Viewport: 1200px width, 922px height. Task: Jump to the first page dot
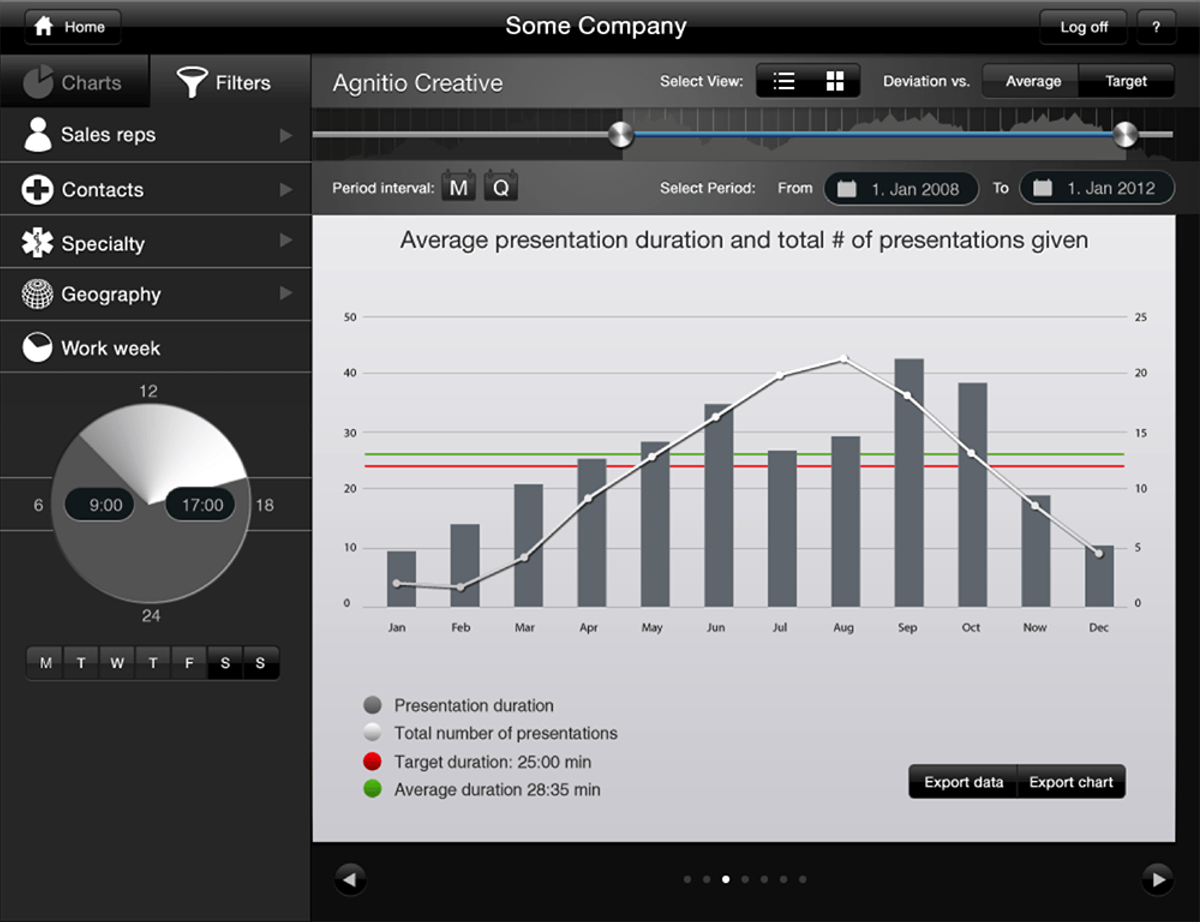click(687, 880)
